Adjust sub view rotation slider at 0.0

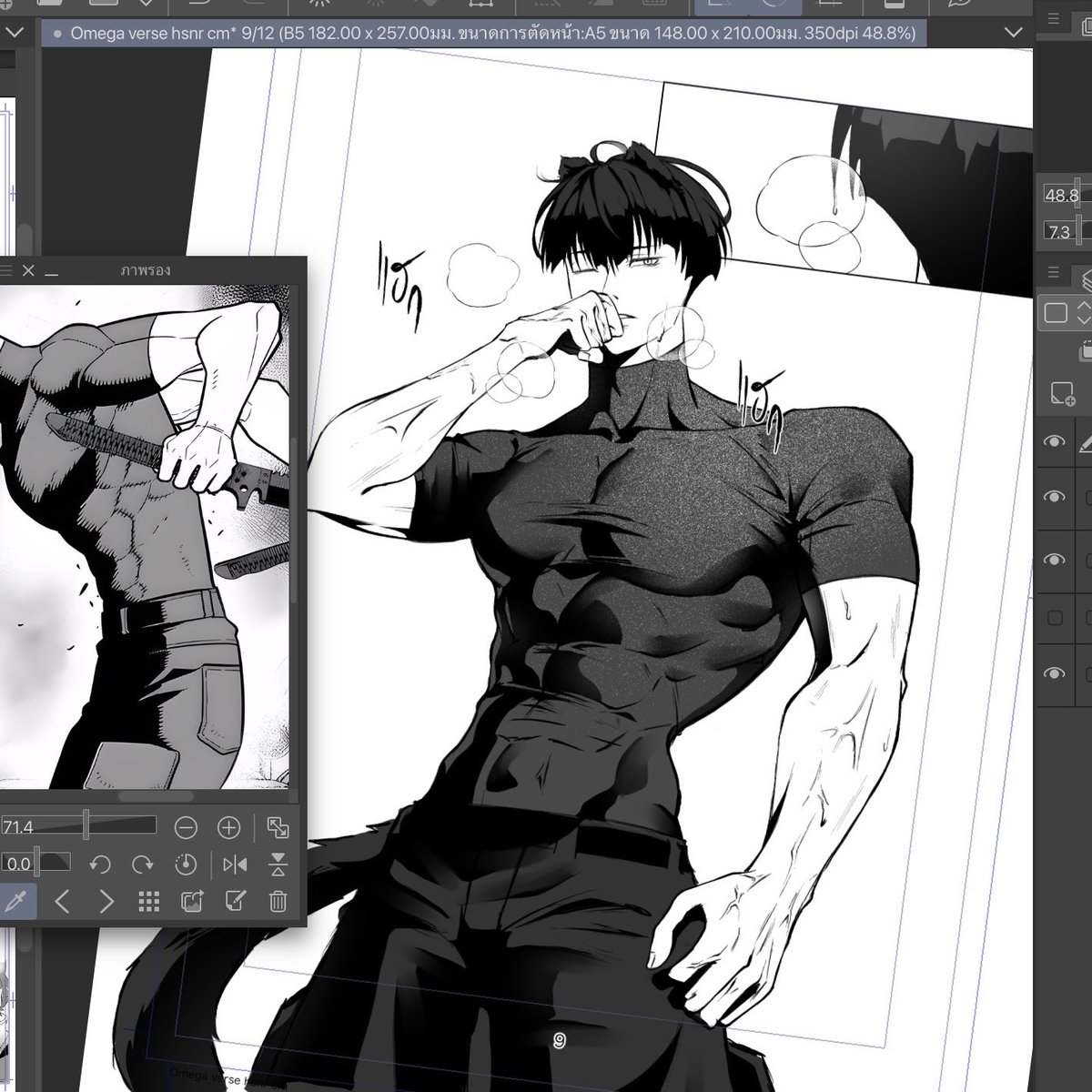(35, 863)
